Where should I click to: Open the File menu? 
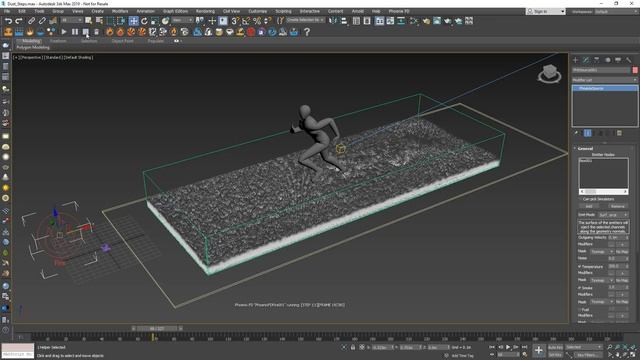click(7, 11)
